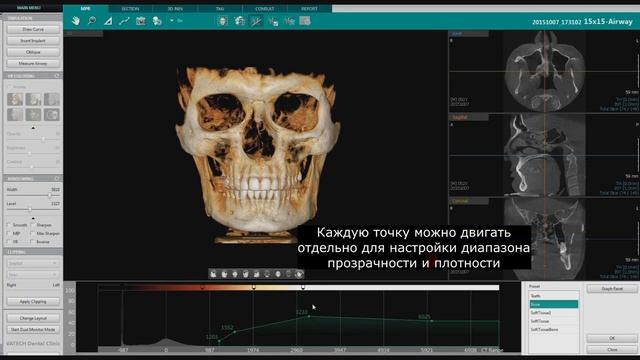
Task: Click the Oblique button
Action: (33, 52)
